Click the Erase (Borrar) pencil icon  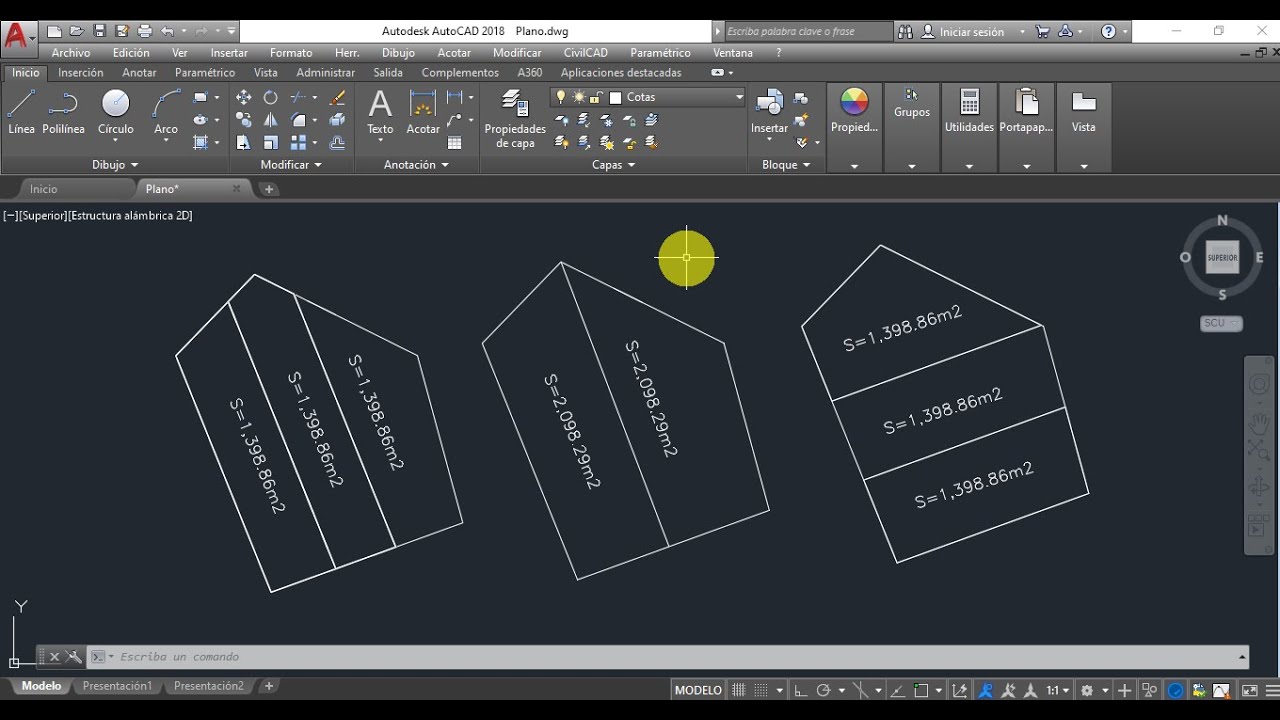point(338,97)
